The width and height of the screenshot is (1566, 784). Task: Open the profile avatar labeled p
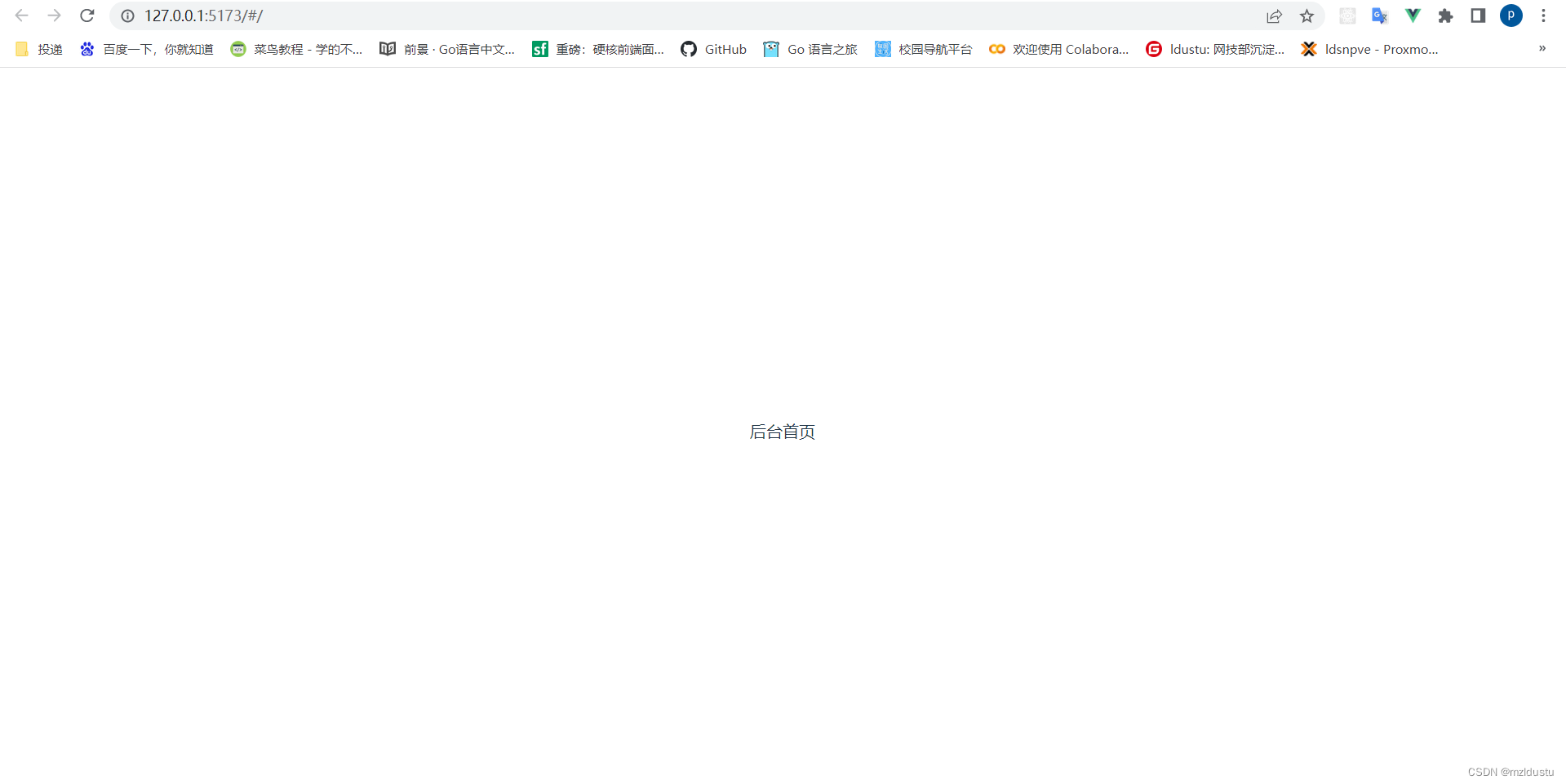point(1511,16)
